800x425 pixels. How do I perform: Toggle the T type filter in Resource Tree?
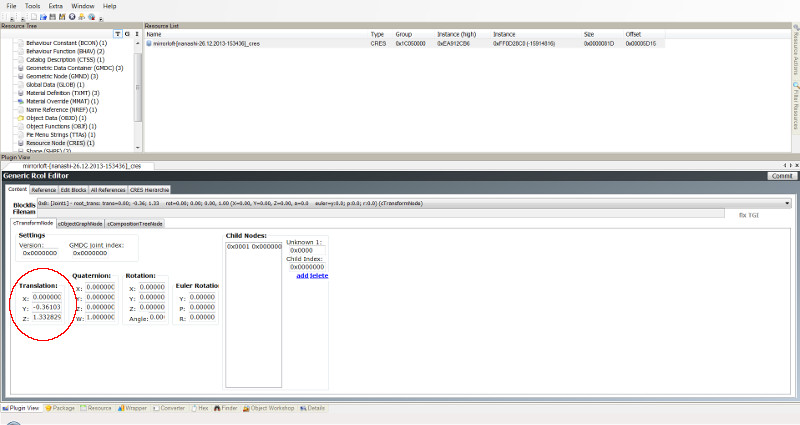pyautogui.click(x=116, y=34)
